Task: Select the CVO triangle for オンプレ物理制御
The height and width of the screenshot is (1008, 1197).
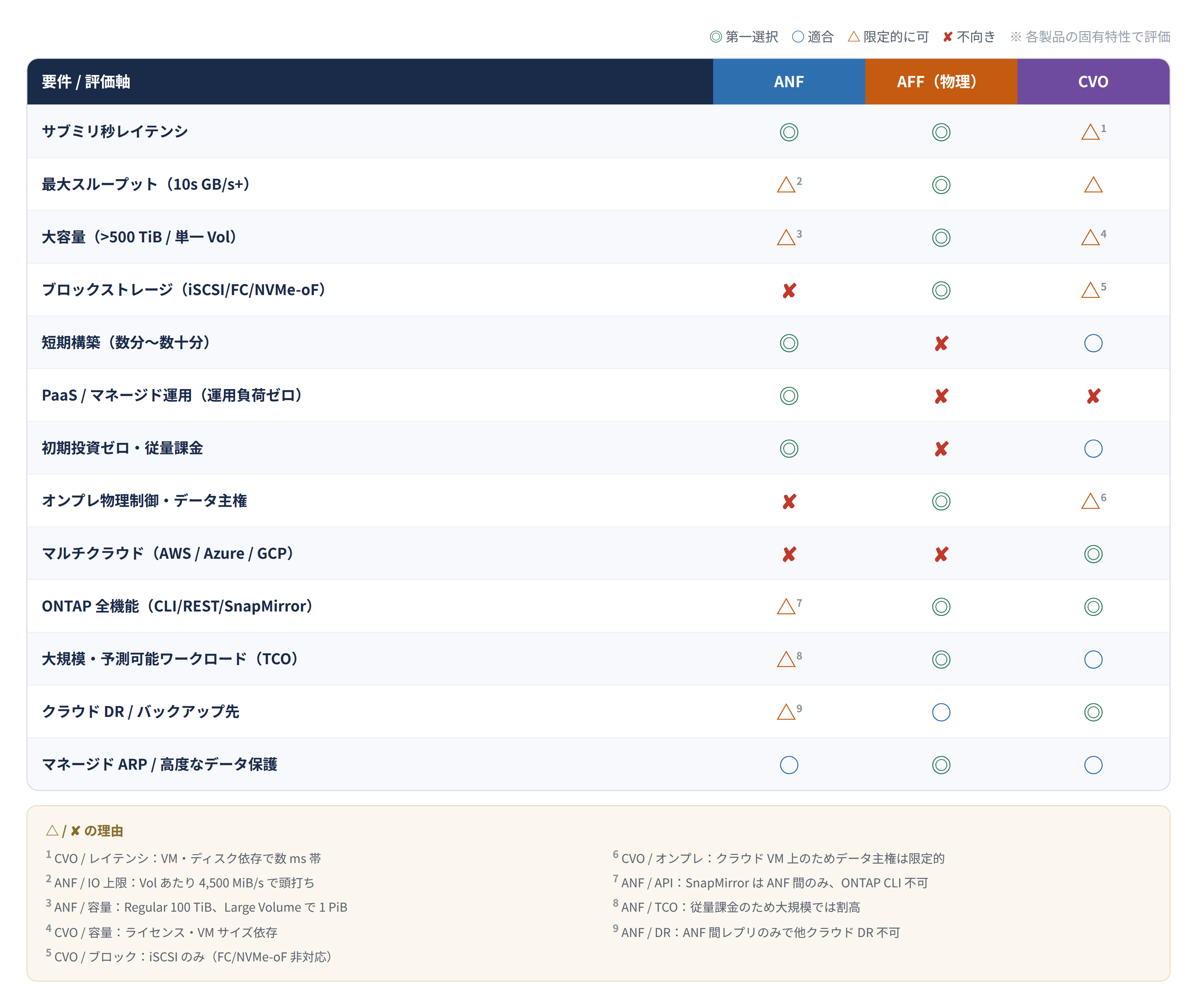Action: [x=1090, y=501]
